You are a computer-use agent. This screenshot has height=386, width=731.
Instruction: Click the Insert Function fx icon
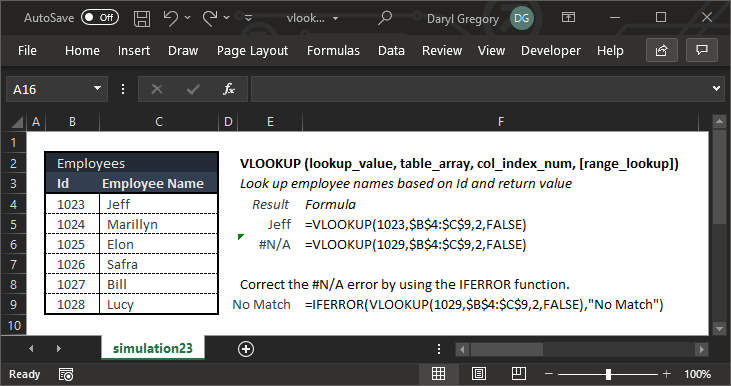(x=228, y=89)
